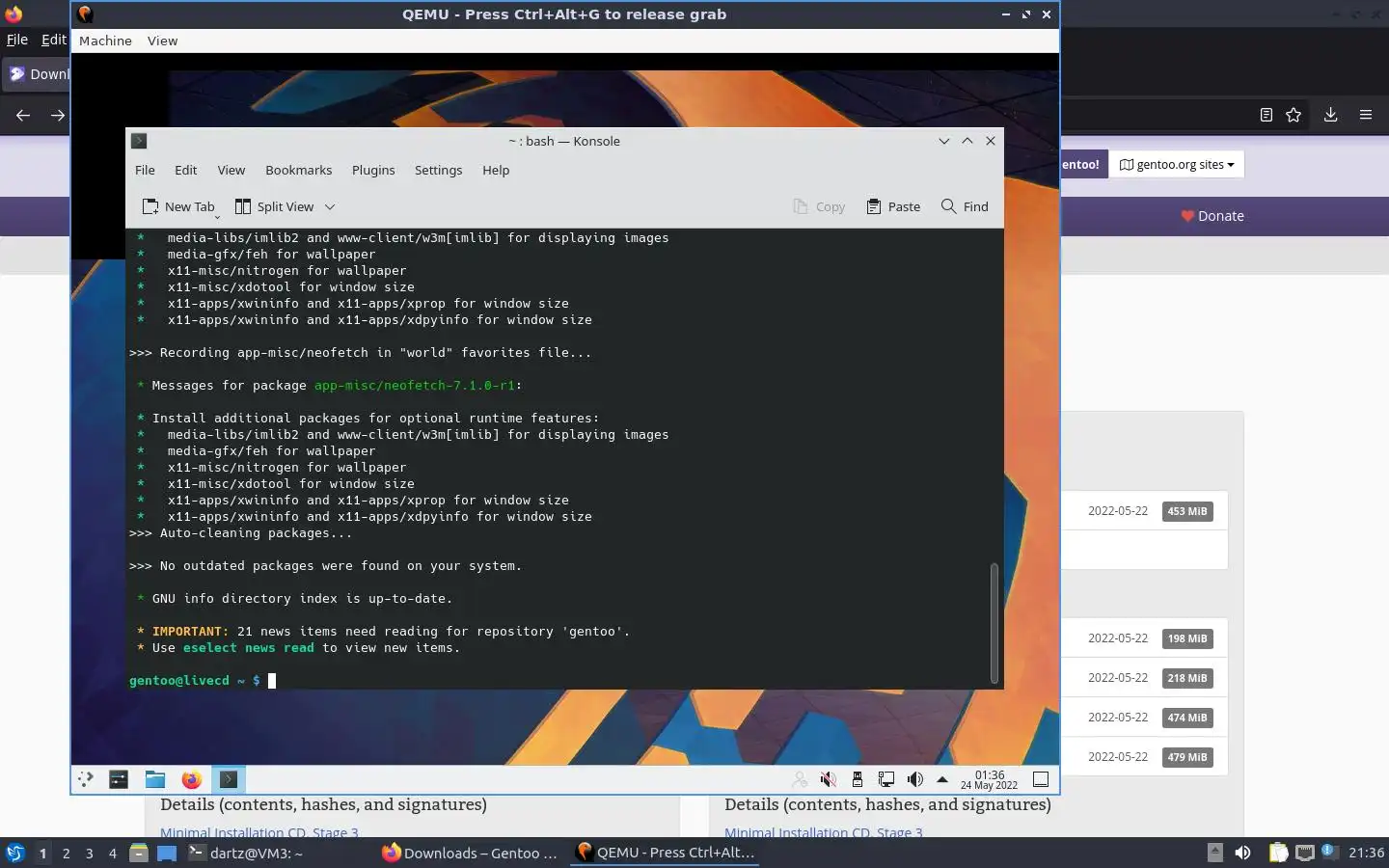1389x868 pixels.
Task: Open Konsole Help menu
Action: 496,170
